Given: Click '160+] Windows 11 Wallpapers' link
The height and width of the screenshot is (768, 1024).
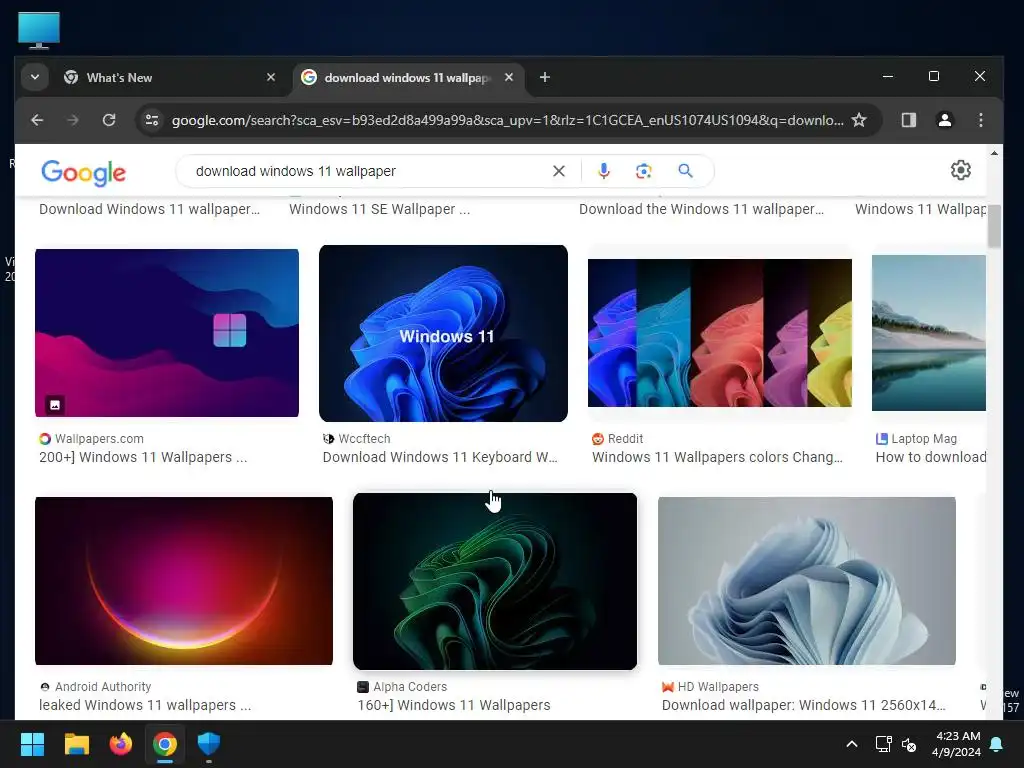Looking at the screenshot, I should (454, 705).
